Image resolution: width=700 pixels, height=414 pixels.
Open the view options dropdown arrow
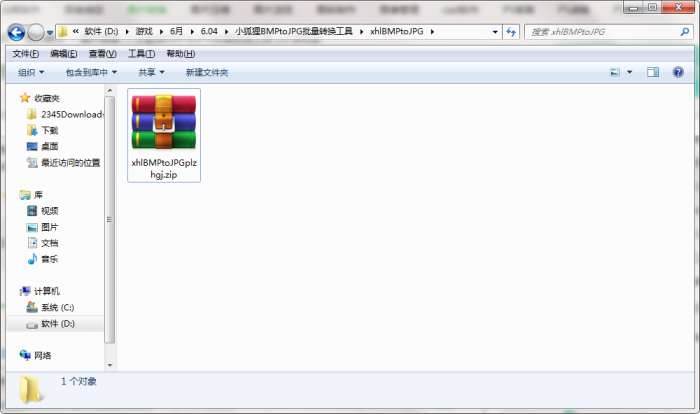click(x=629, y=72)
